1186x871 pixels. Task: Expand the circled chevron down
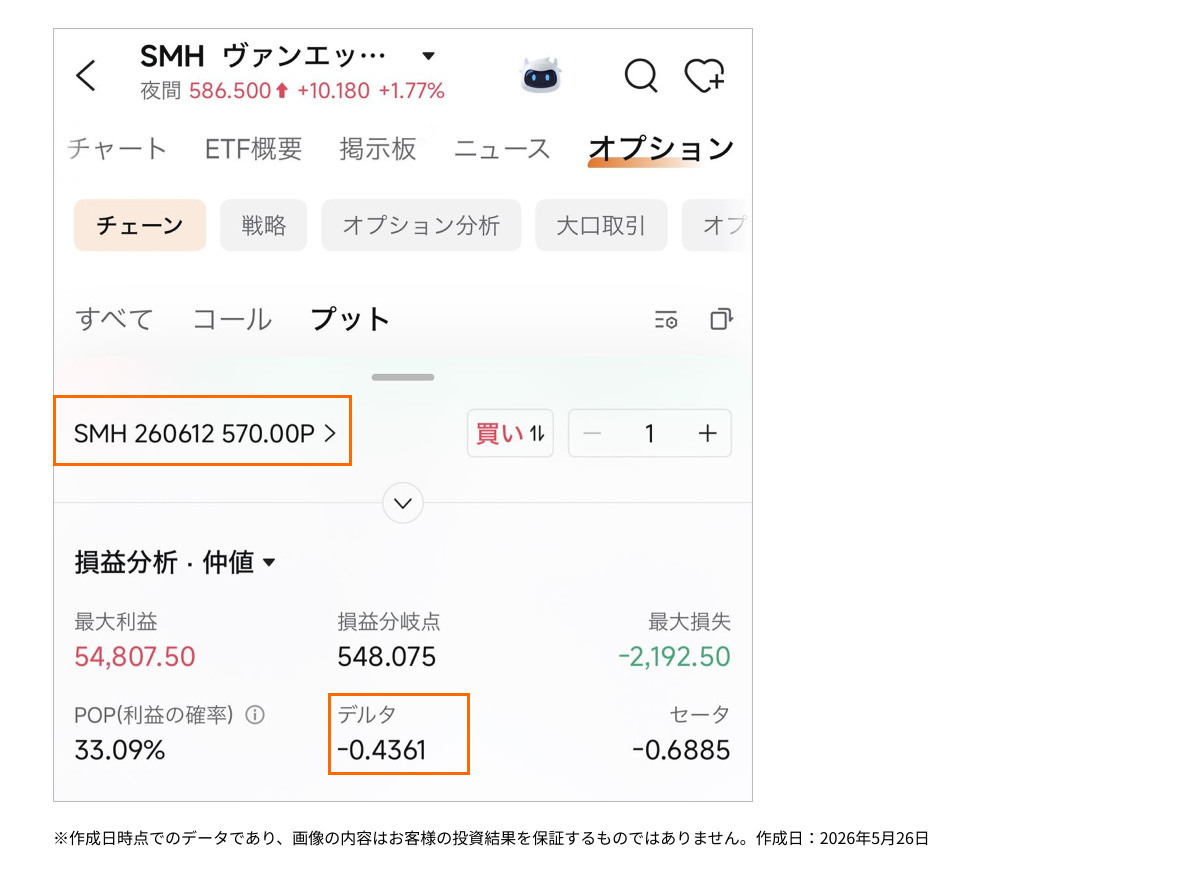[x=403, y=503]
